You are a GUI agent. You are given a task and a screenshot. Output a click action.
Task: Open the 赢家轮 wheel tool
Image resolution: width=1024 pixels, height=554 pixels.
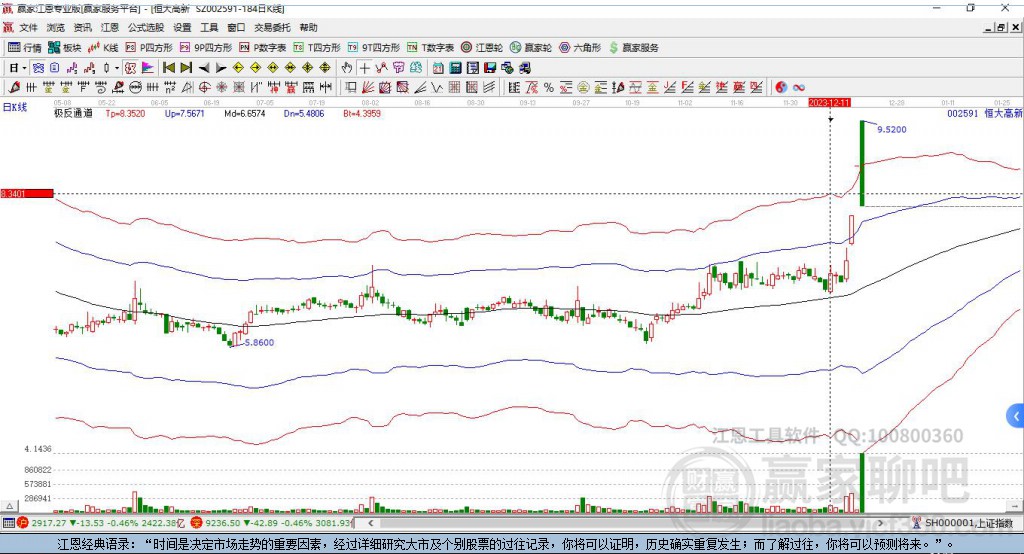coord(531,48)
